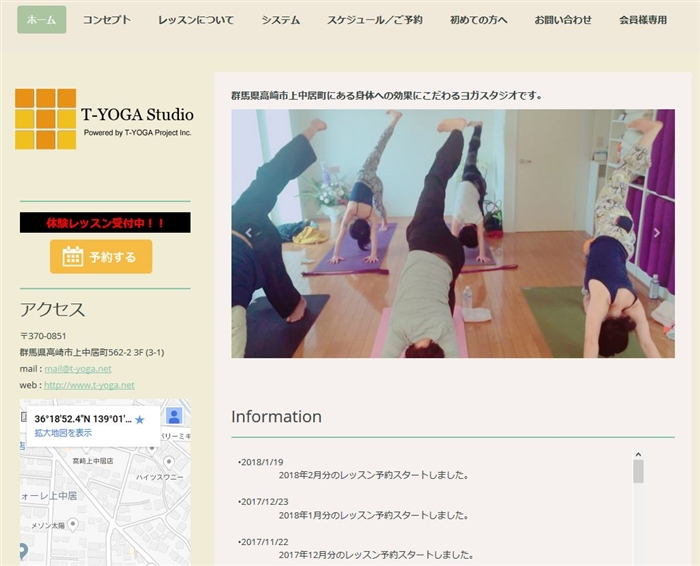The height and width of the screenshot is (566, 700).
Task: Go to 初めての方へ page
Action: [478, 20]
